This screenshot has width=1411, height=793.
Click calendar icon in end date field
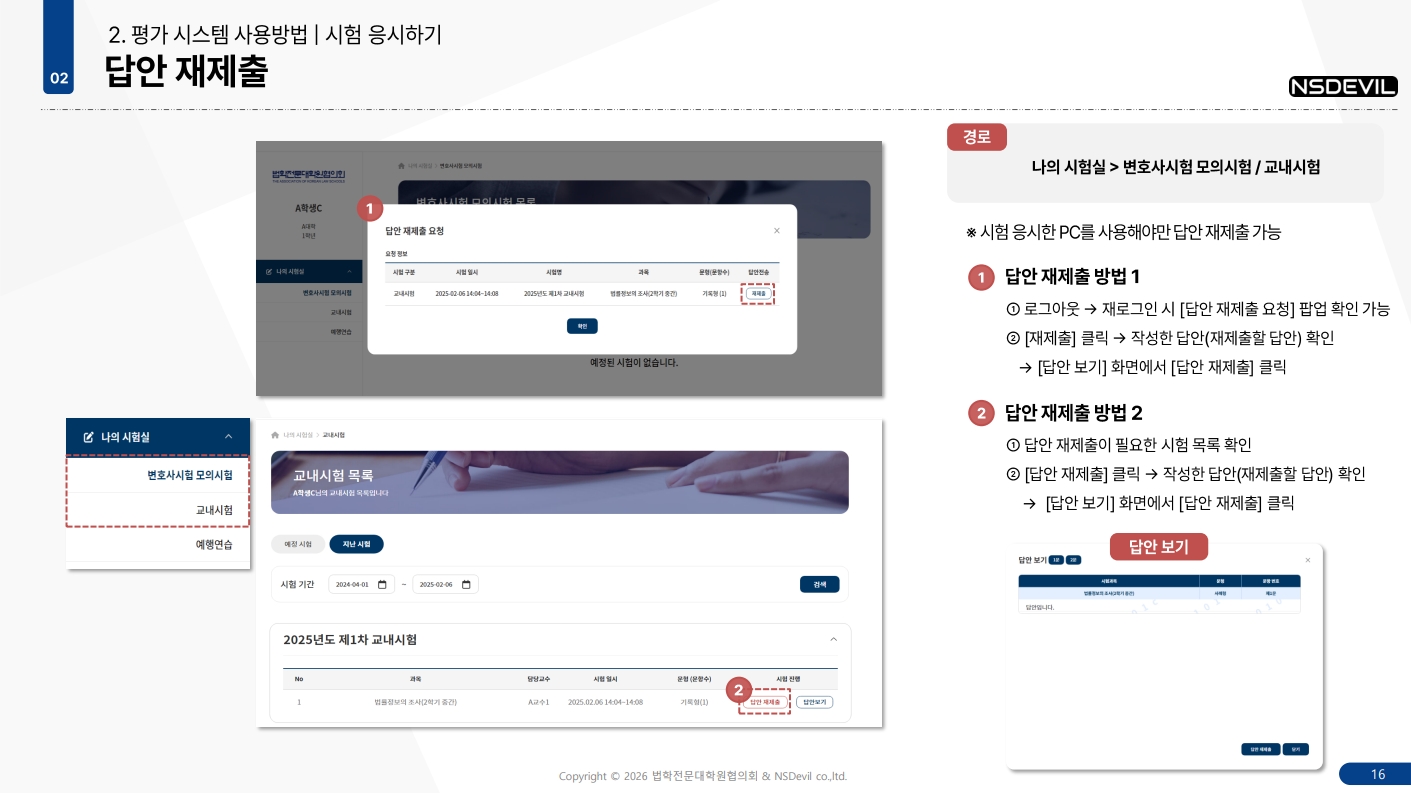click(x=466, y=585)
